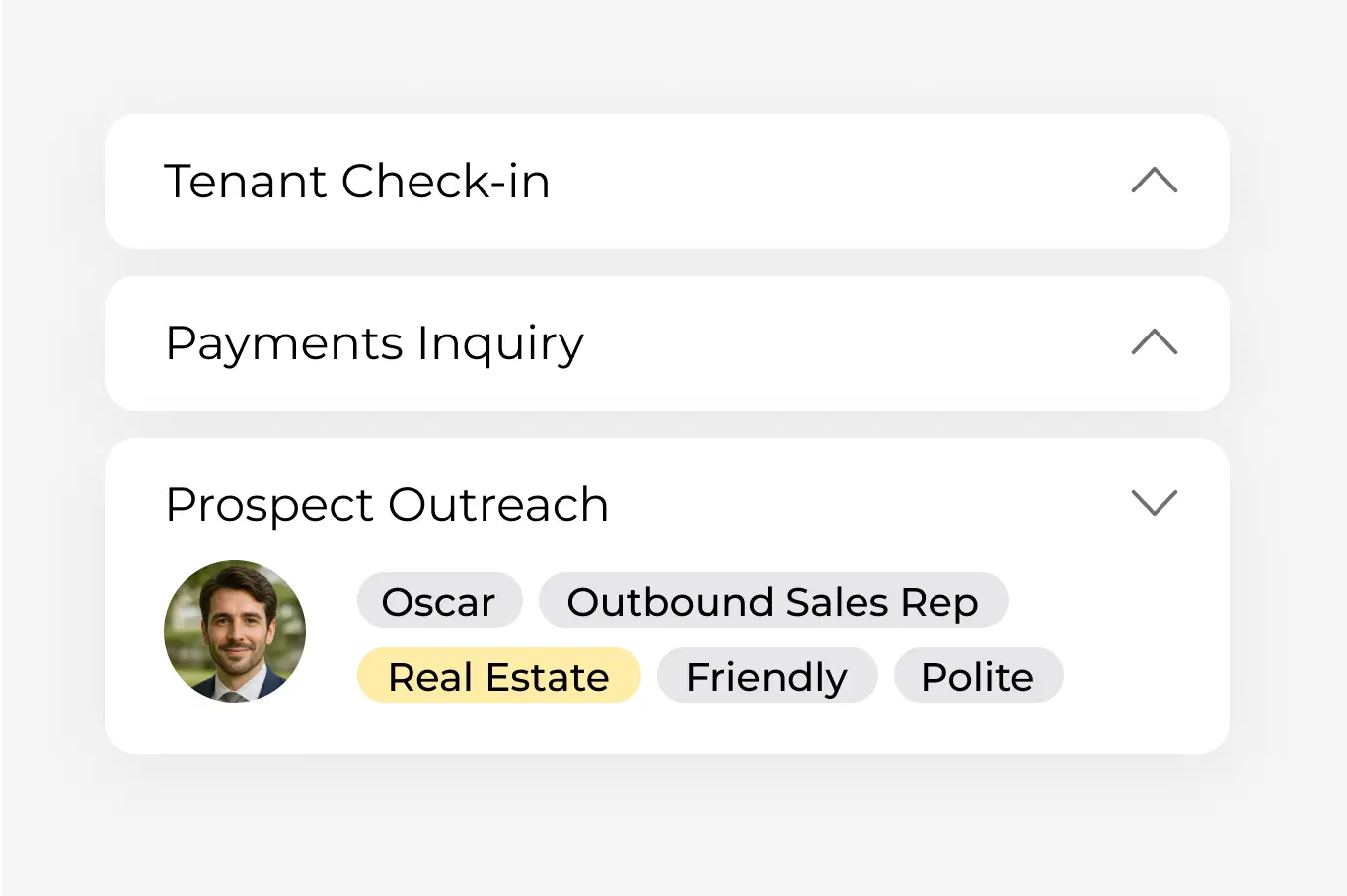Click Oscar's profile photo avatar

[x=235, y=632]
